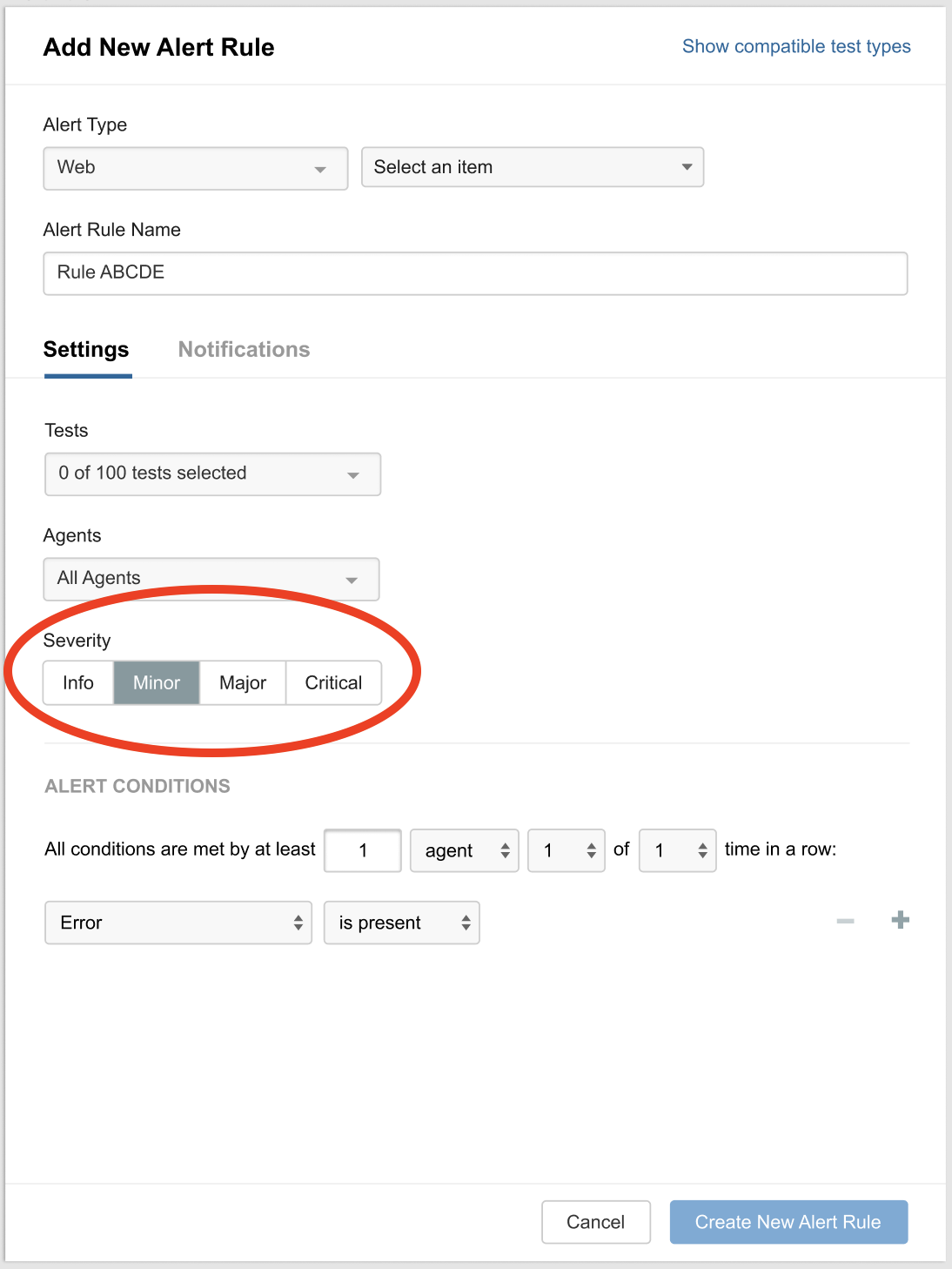Screen dimensions: 952x1269
Task: Click the plus icon to add condition
Action: point(901,920)
